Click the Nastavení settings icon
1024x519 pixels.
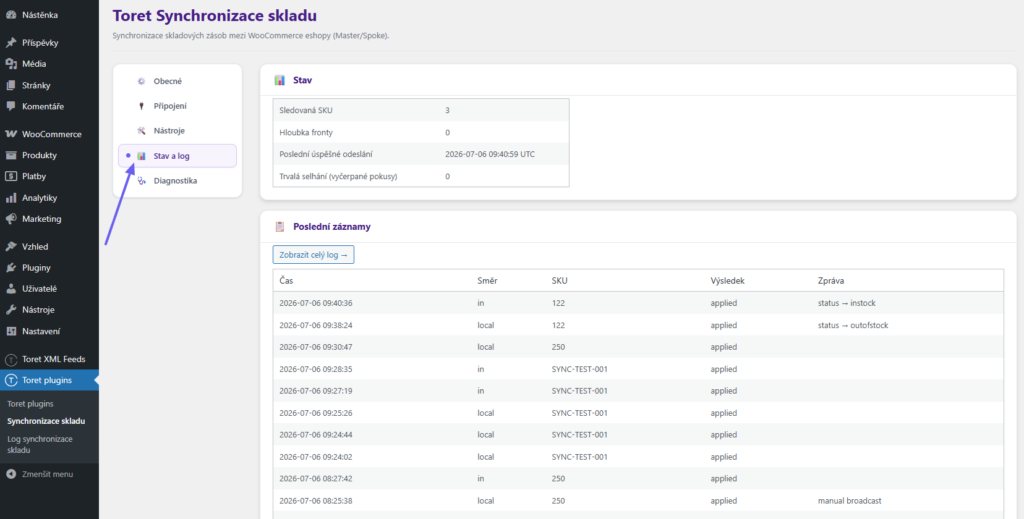pyautogui.click(x=10, y=331)
